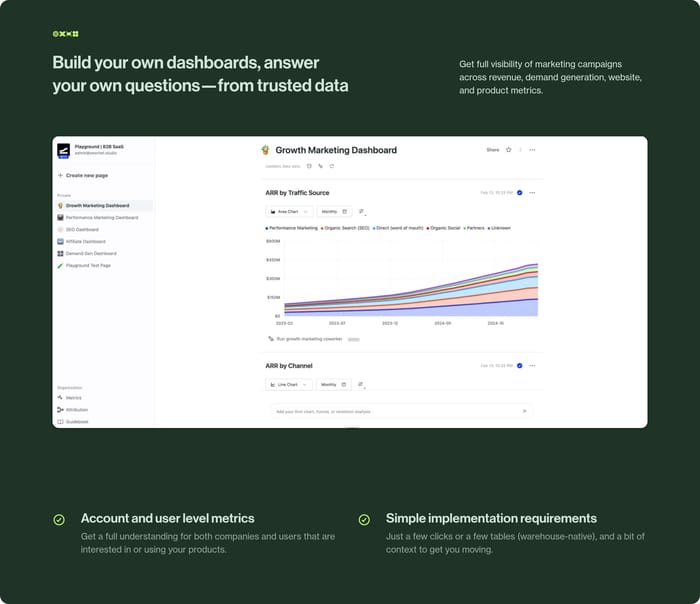Expand the Area Chart type dropdown
Screen dimensions: 700x604
[289, 212]
